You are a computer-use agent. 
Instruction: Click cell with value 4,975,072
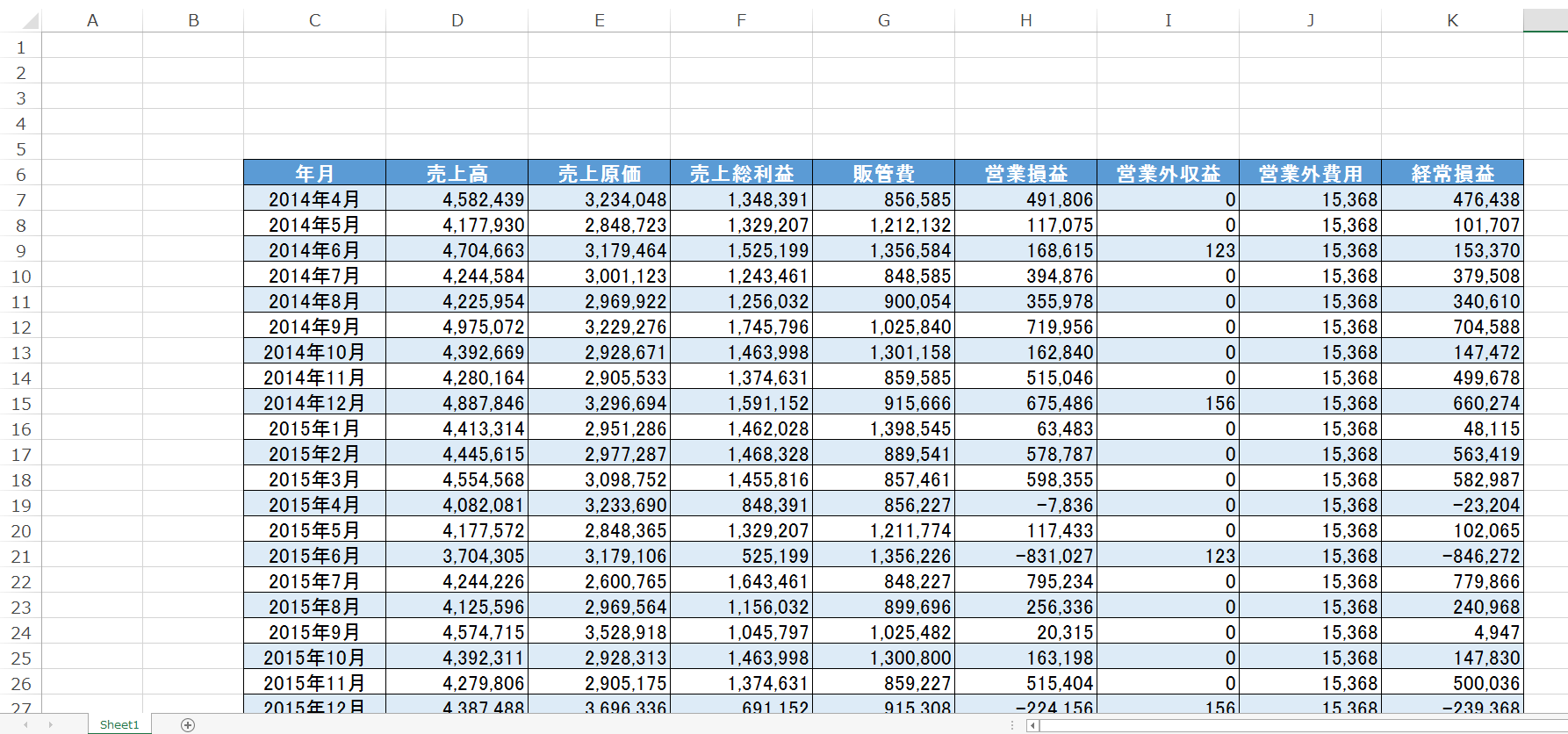(x=457, y=327)
